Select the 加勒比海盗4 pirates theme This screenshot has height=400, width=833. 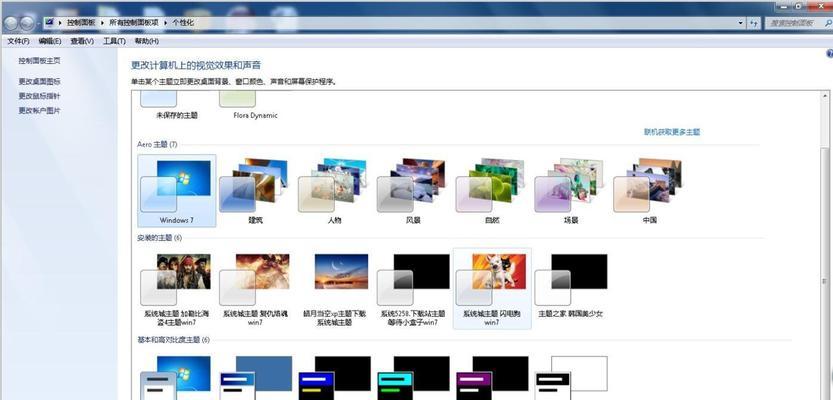(x=177, y=289)
